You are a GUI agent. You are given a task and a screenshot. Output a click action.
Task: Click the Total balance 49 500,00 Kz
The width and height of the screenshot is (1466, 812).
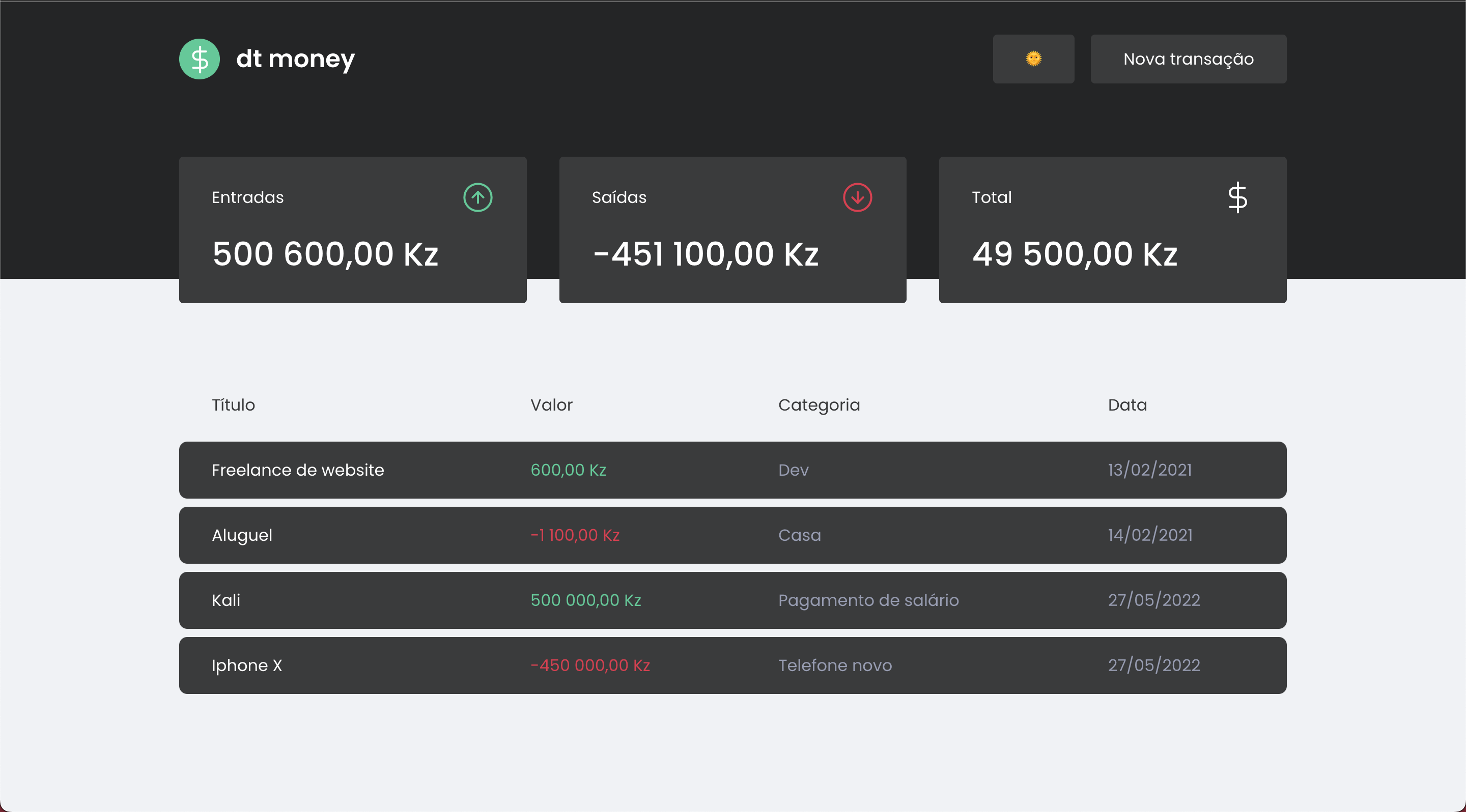click(1075, 253)
